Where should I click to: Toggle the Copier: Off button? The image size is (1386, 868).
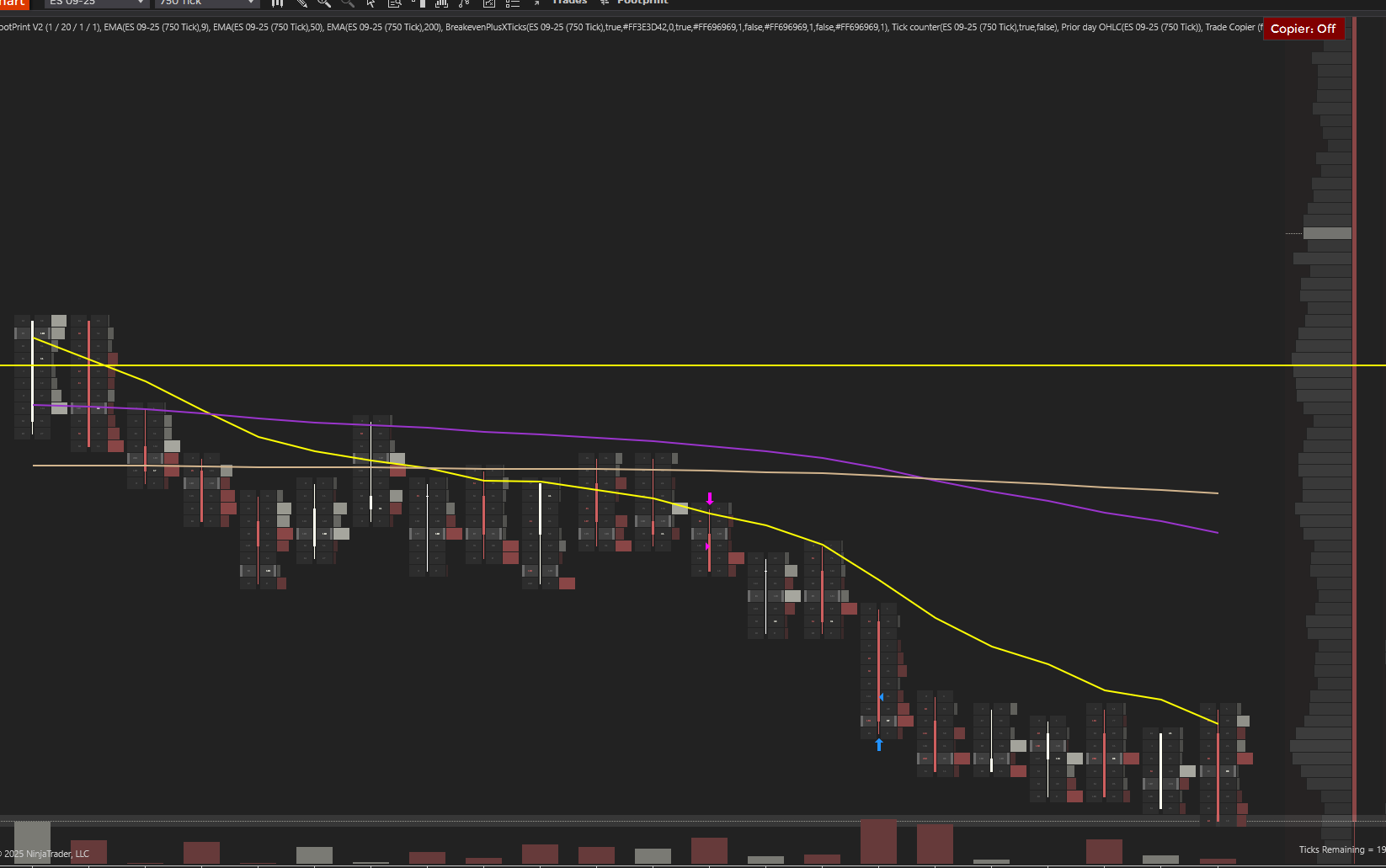(x=1303, y=29)
